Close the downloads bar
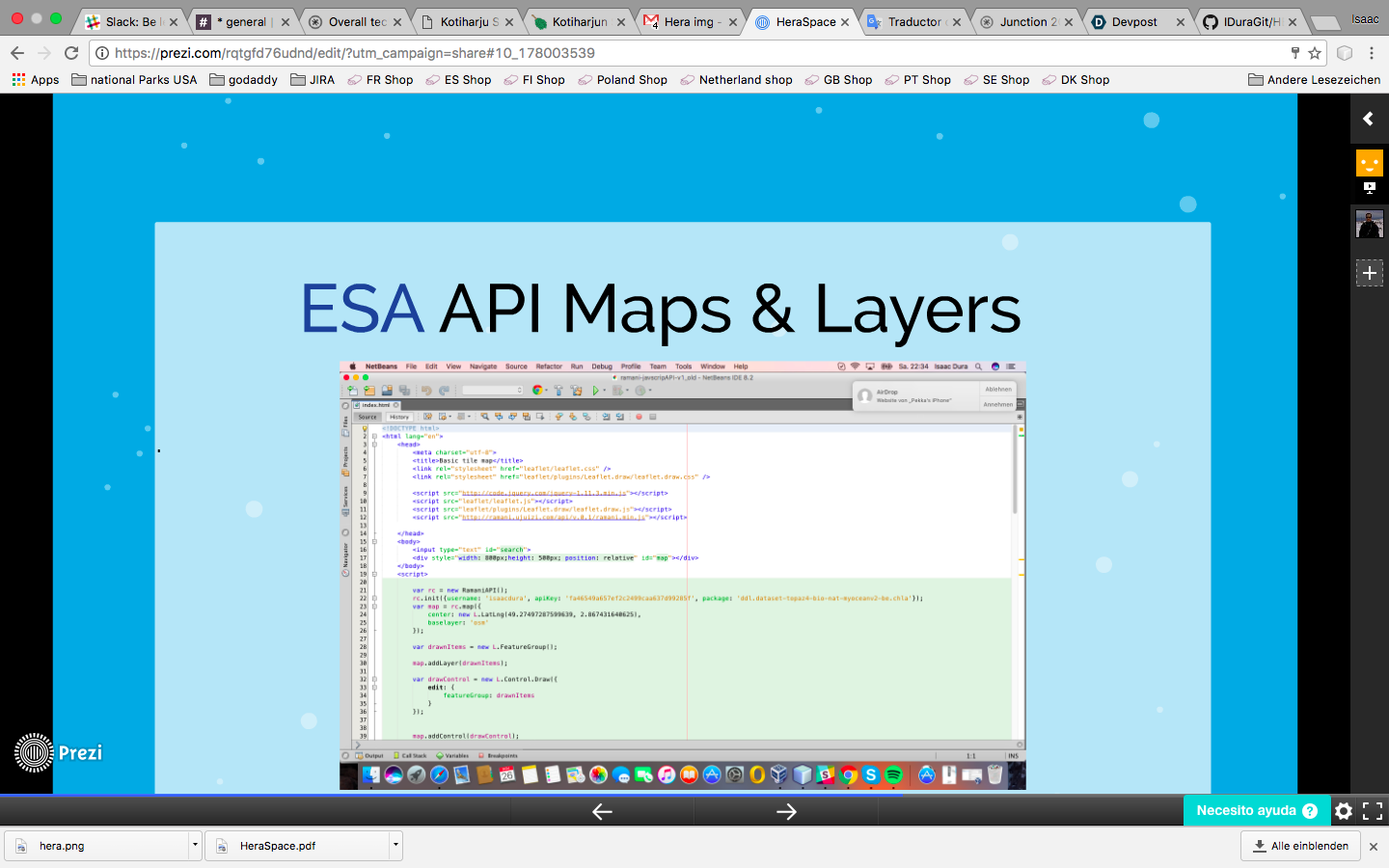1389x868 pixels. point(1374,847)
